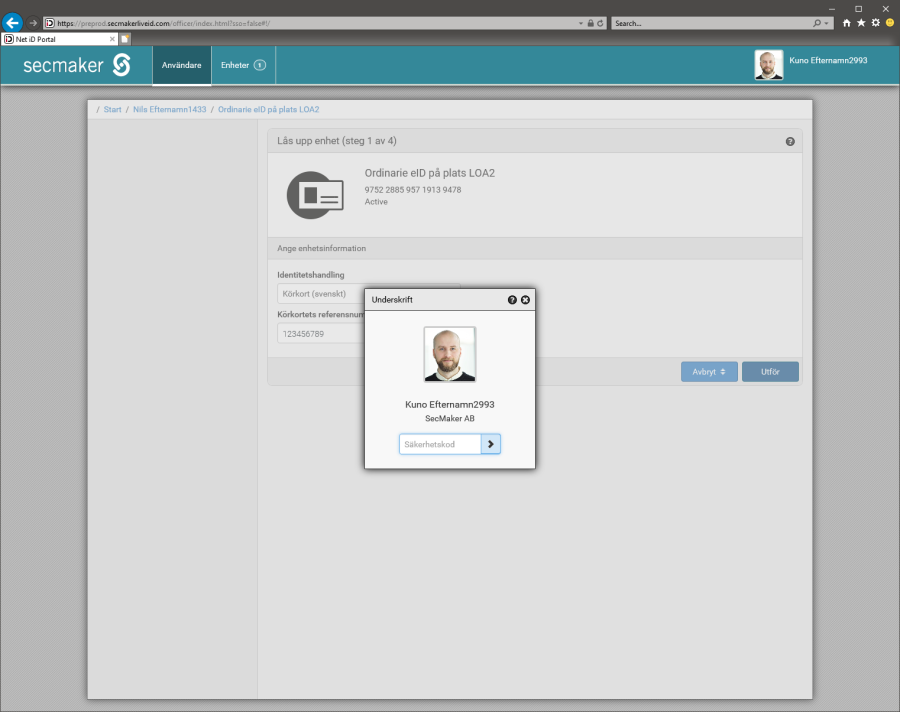Click the Enheter count badge

coord(259,65)
